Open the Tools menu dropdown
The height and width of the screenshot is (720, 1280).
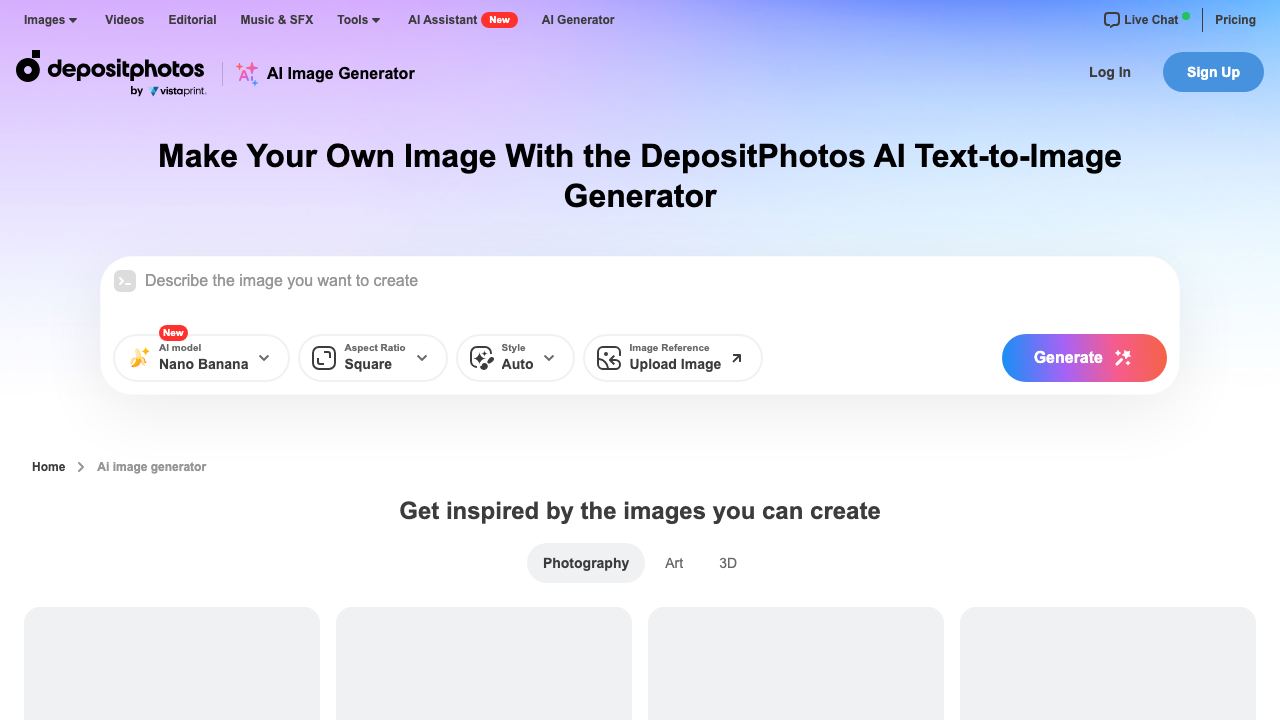tap(359, 20)
